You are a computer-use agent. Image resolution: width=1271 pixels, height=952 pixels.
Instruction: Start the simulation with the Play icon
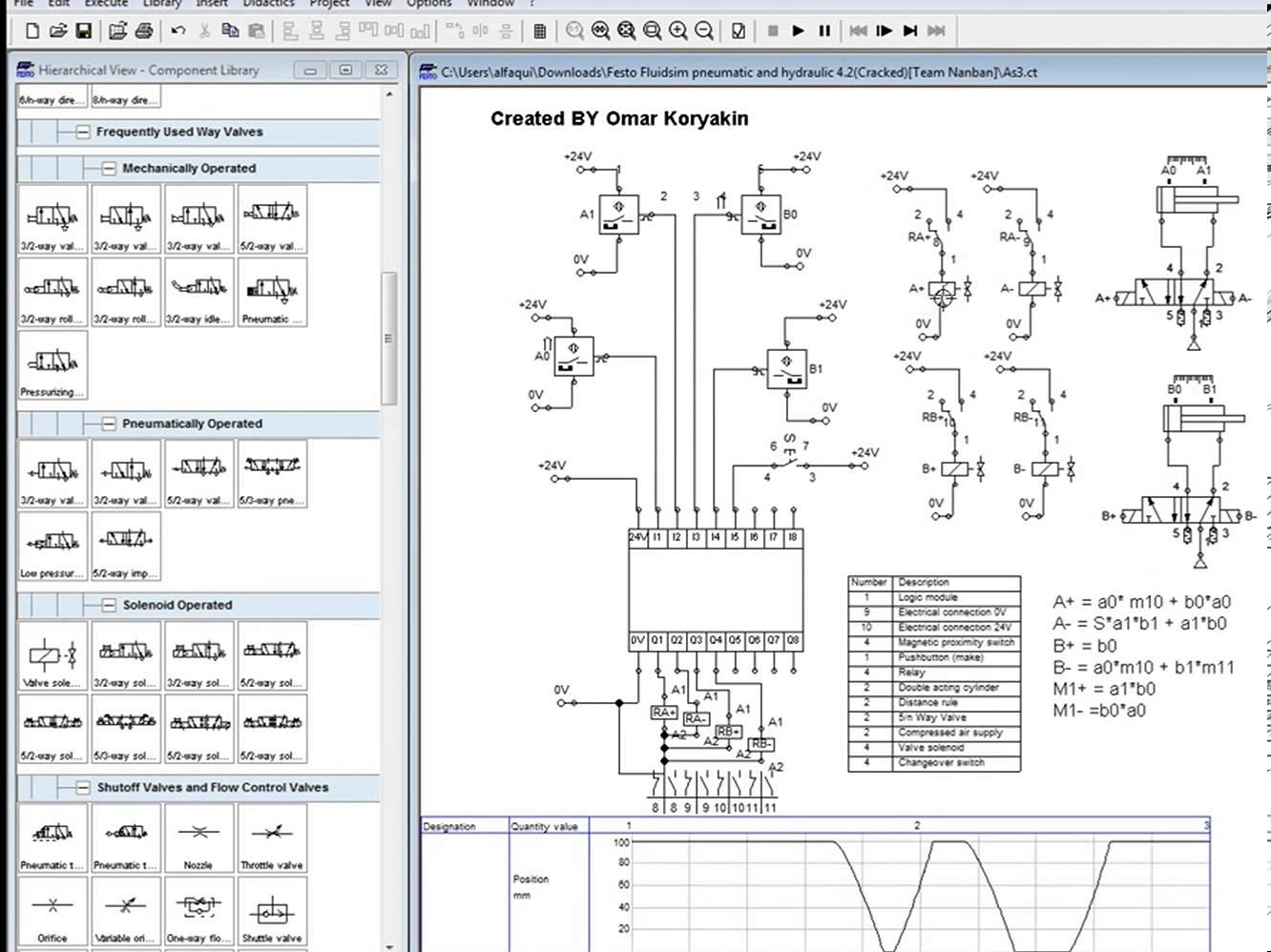798,31
